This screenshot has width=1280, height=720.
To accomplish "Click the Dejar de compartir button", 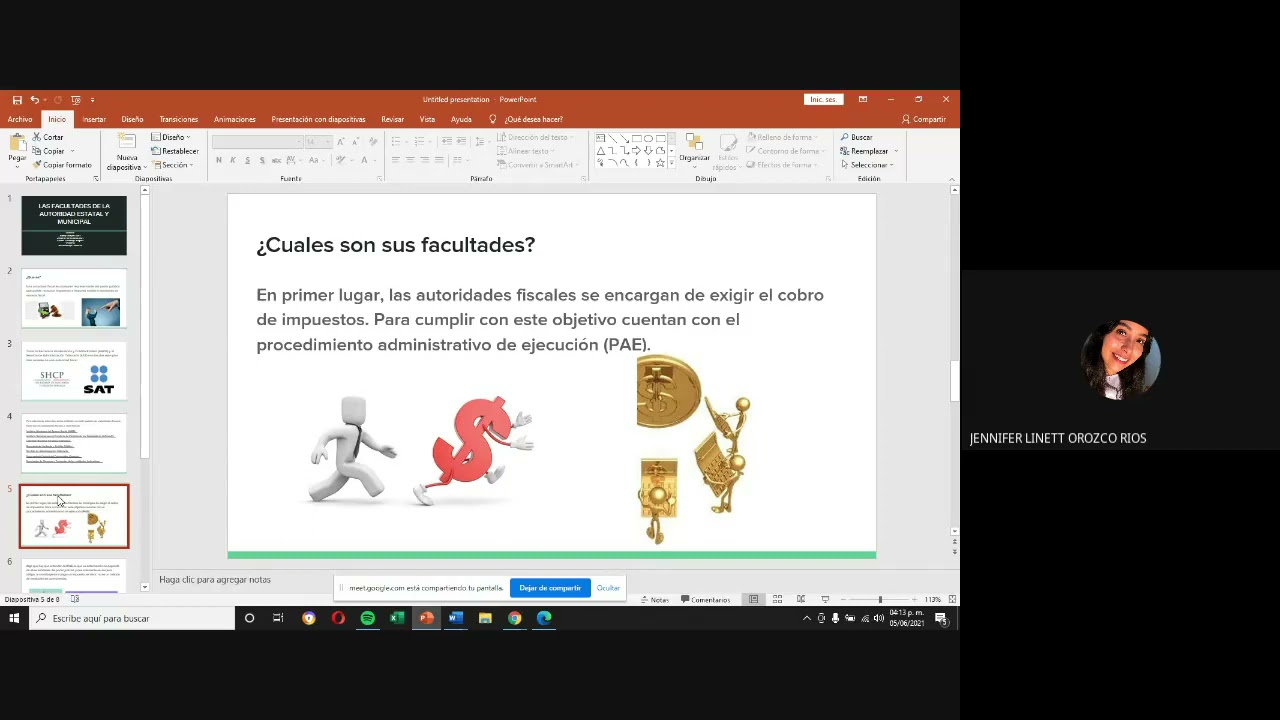I will click(550, 588).
